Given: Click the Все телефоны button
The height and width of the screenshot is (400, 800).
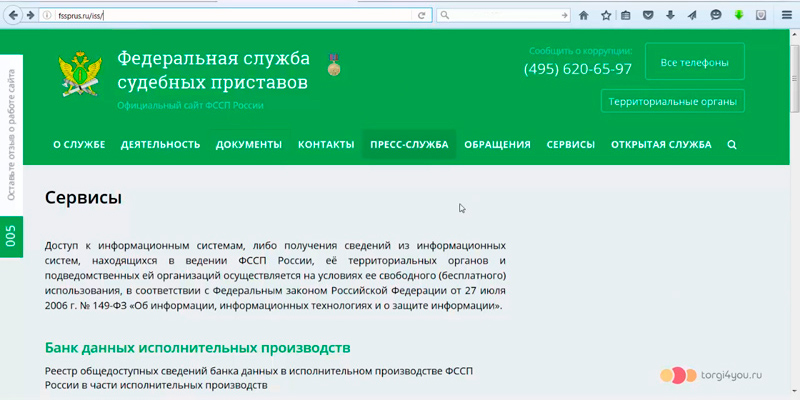Looking at the screenshot, I should (x=694, y=62).
